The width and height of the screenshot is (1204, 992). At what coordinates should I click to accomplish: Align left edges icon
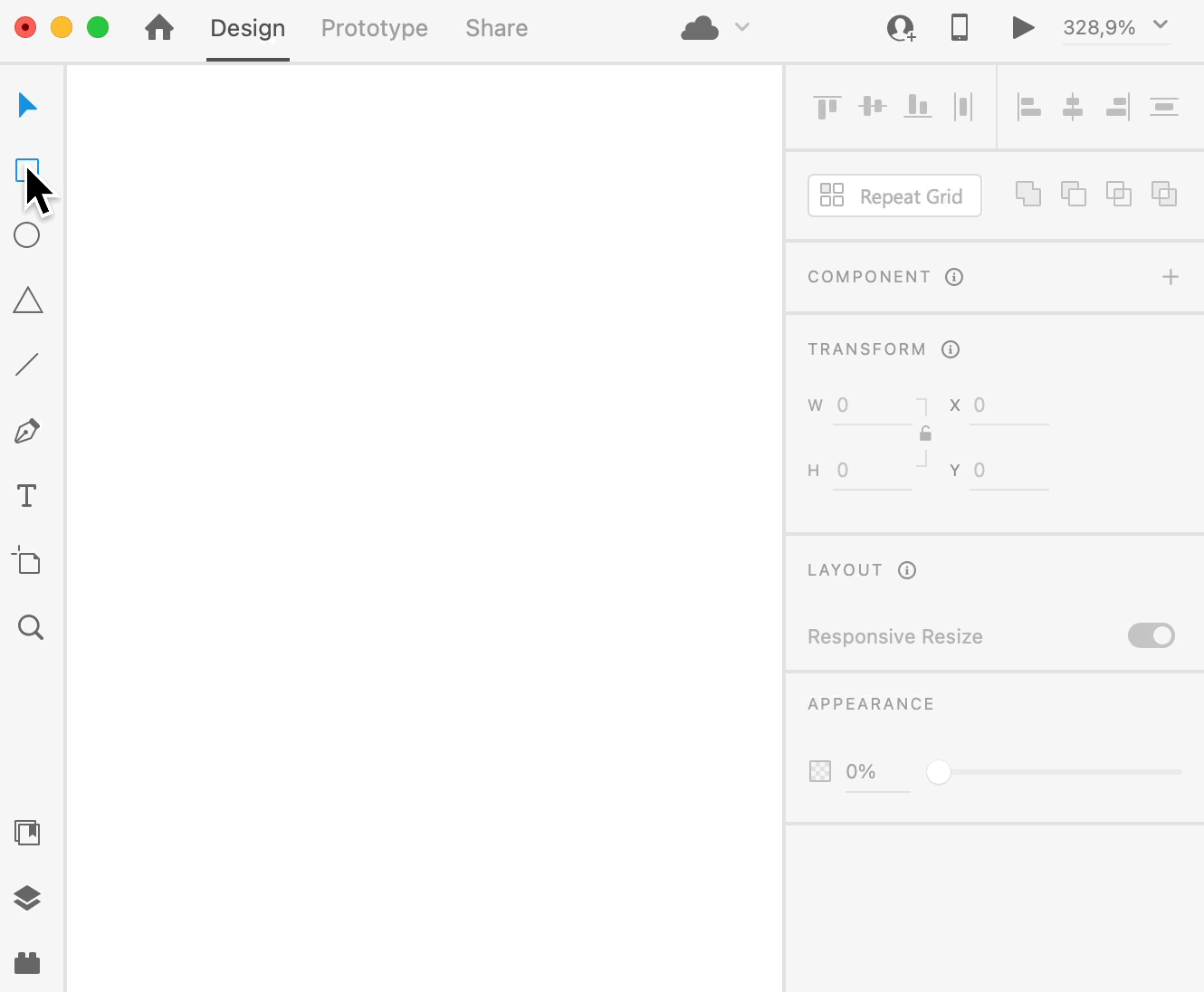click(x=1028, y=107)
